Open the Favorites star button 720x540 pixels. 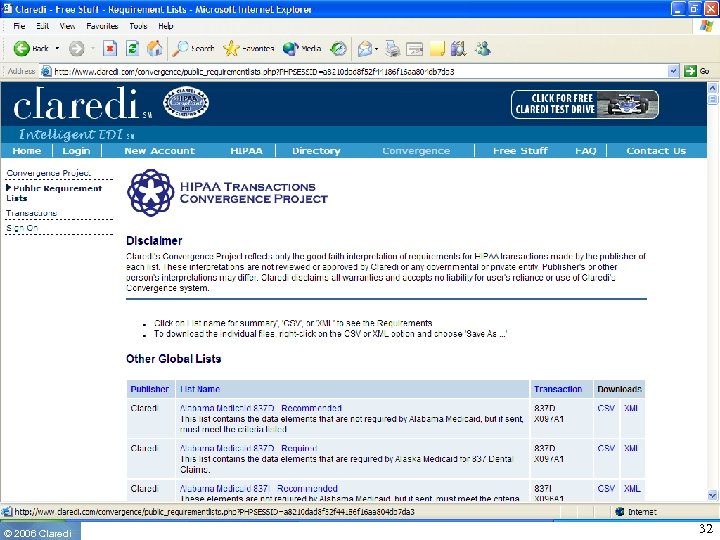(x=248, y=48)
